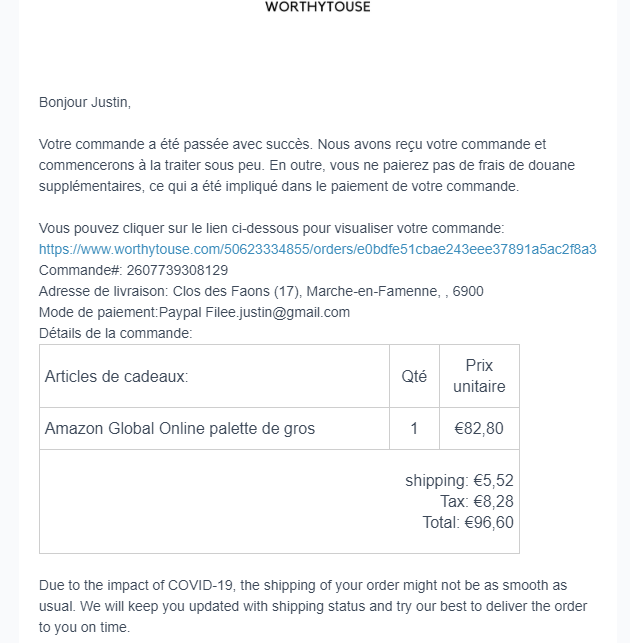Click the "Bonjour Justin" greeting
The image size is (630, 643).
[x=85, y=102]
